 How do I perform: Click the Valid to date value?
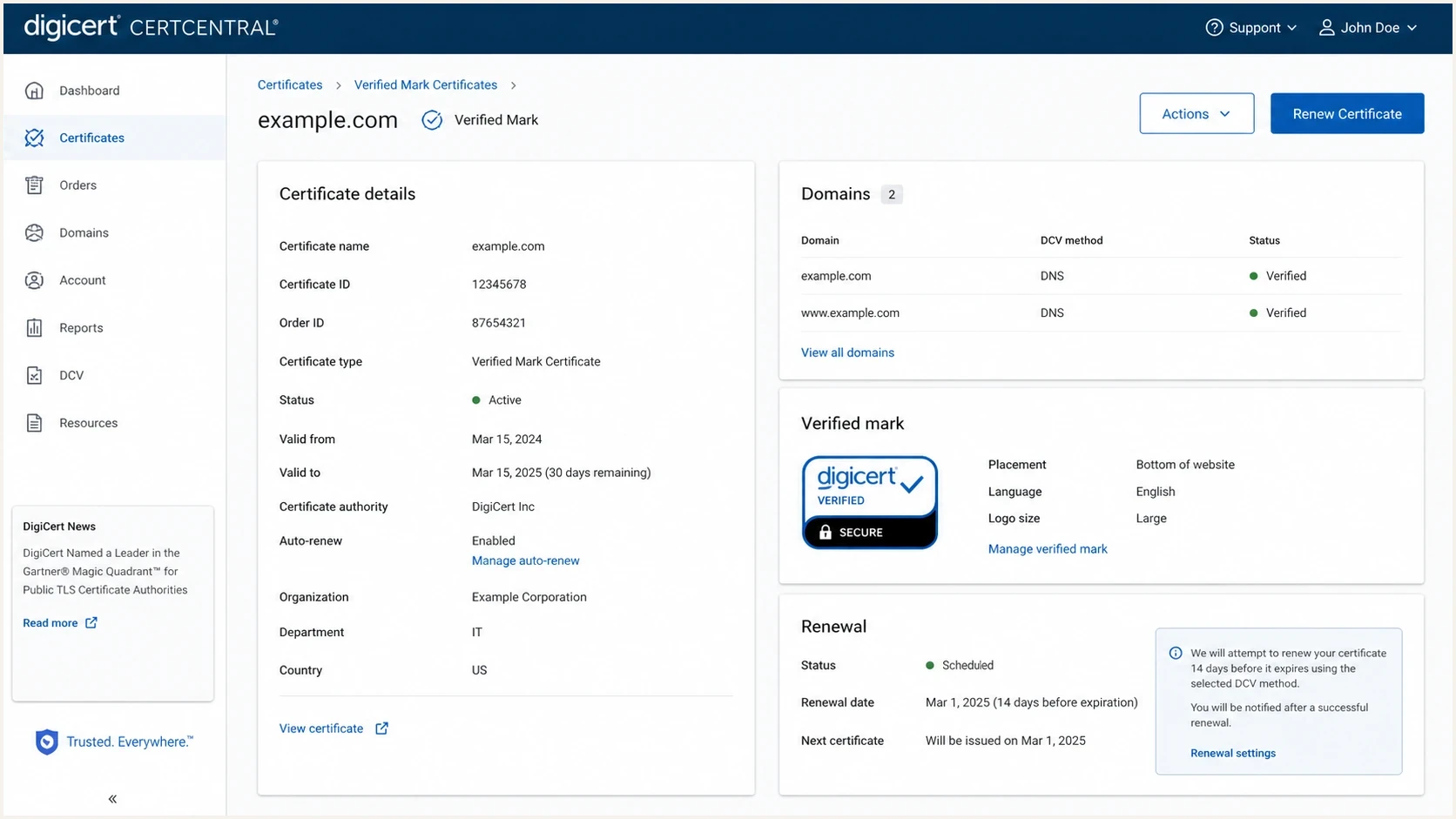[x=562, y=473]
